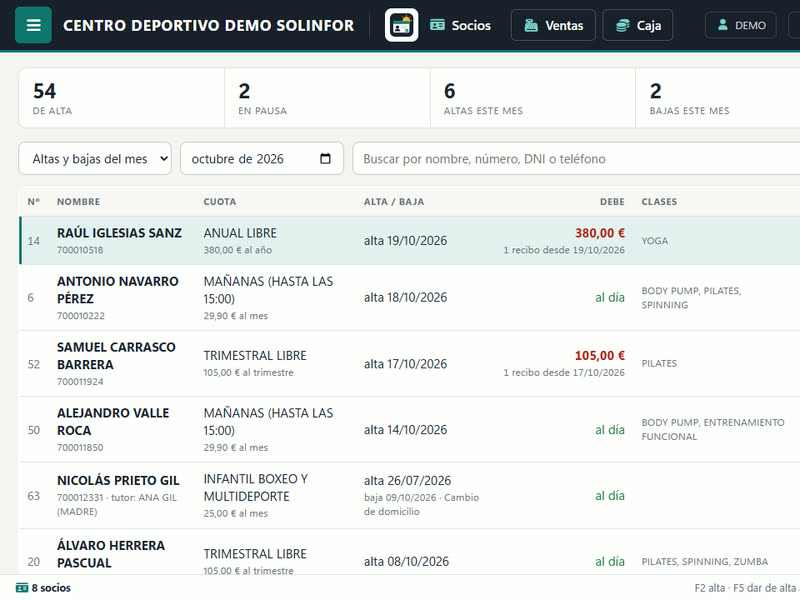The height and width of the screenshot is (600, 800).
Task: Click the 'octubre de 2026' month field
Action: point(262,159)
